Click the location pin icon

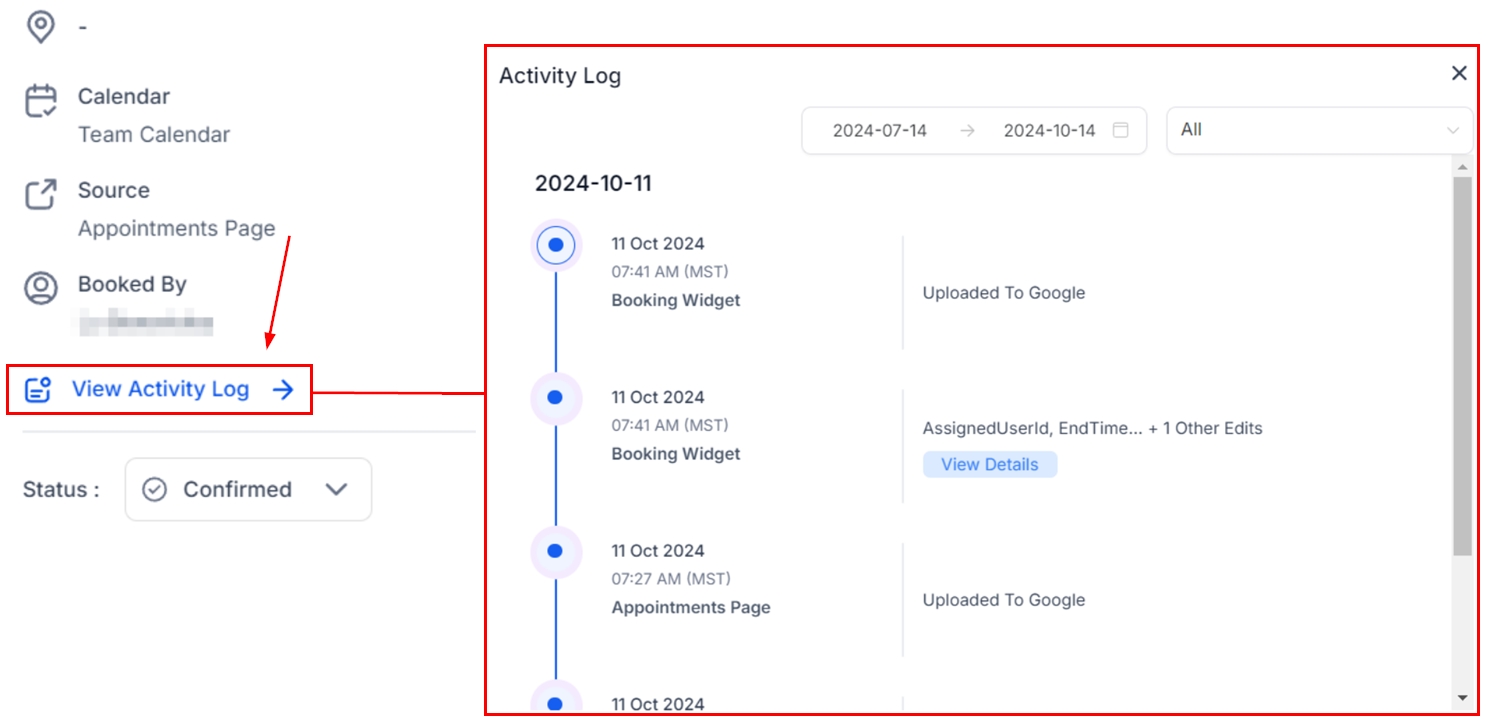pyautogui.click(x=40, y=27)
